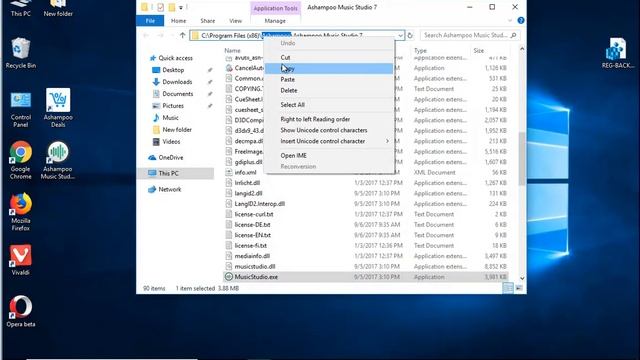640x360 pixels.
Task: Select This PC in navigation pane
Action: click(x=168, y=173)
